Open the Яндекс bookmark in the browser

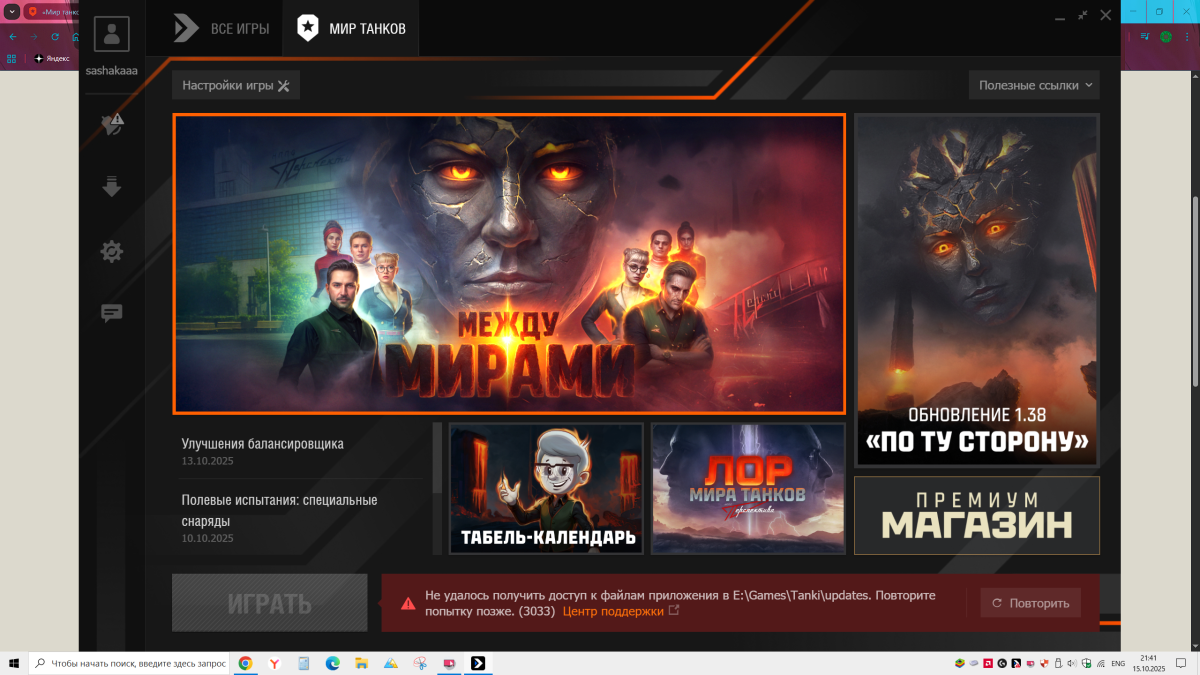coord(52,58)
